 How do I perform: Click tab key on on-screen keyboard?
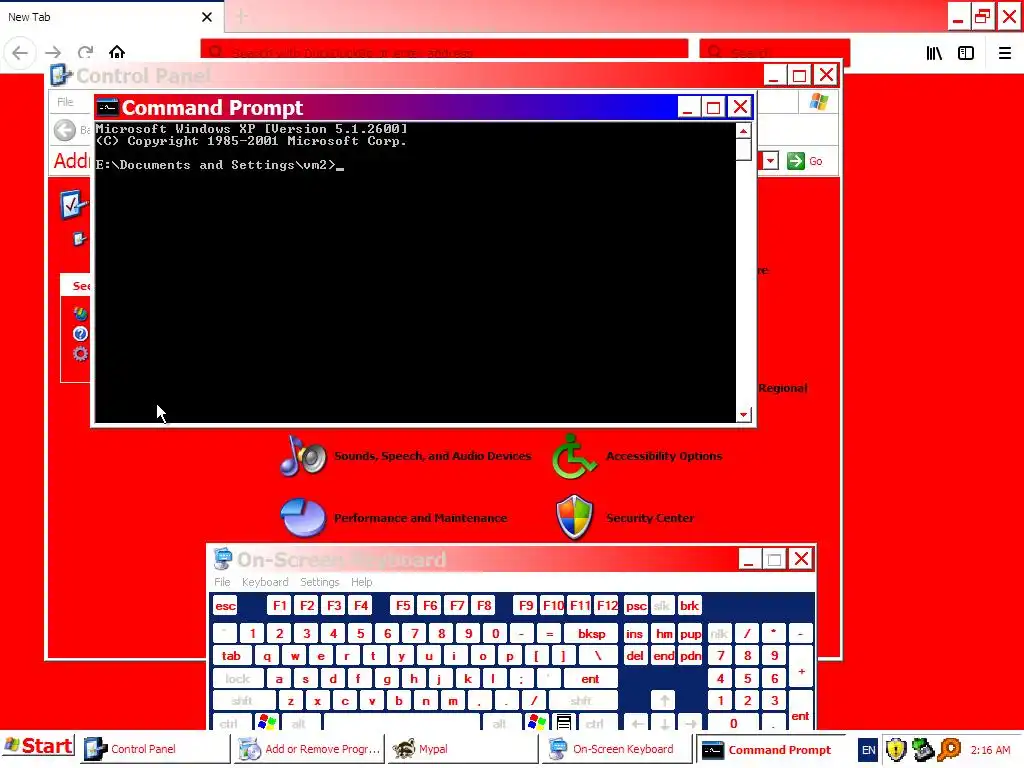tap(231, 656)
